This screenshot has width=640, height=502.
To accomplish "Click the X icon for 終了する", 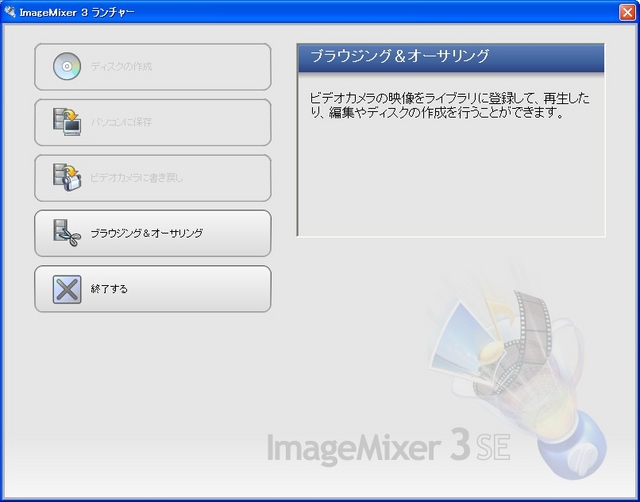I will tap(67, 289).
